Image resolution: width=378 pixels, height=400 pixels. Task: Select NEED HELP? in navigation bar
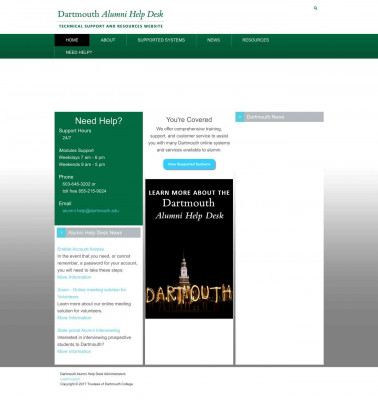click(x=79, y=52)
